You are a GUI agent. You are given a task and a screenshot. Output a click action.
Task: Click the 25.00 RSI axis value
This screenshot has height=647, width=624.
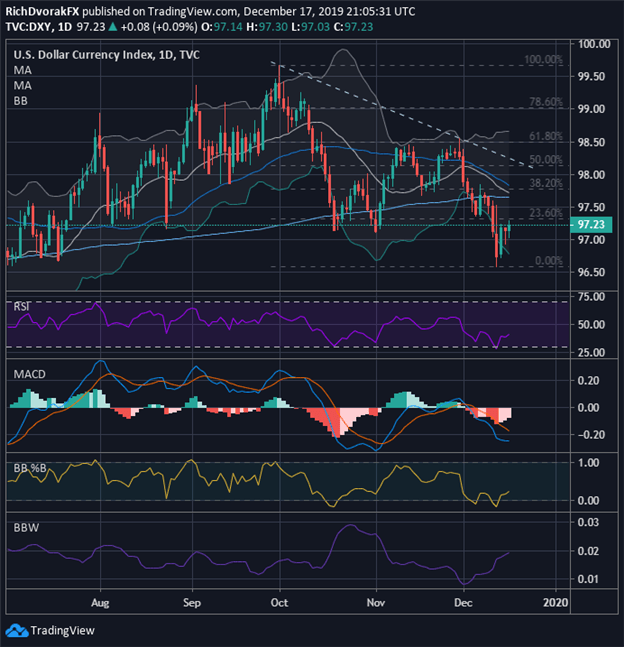pyautogui.click(x=591, y=353)
